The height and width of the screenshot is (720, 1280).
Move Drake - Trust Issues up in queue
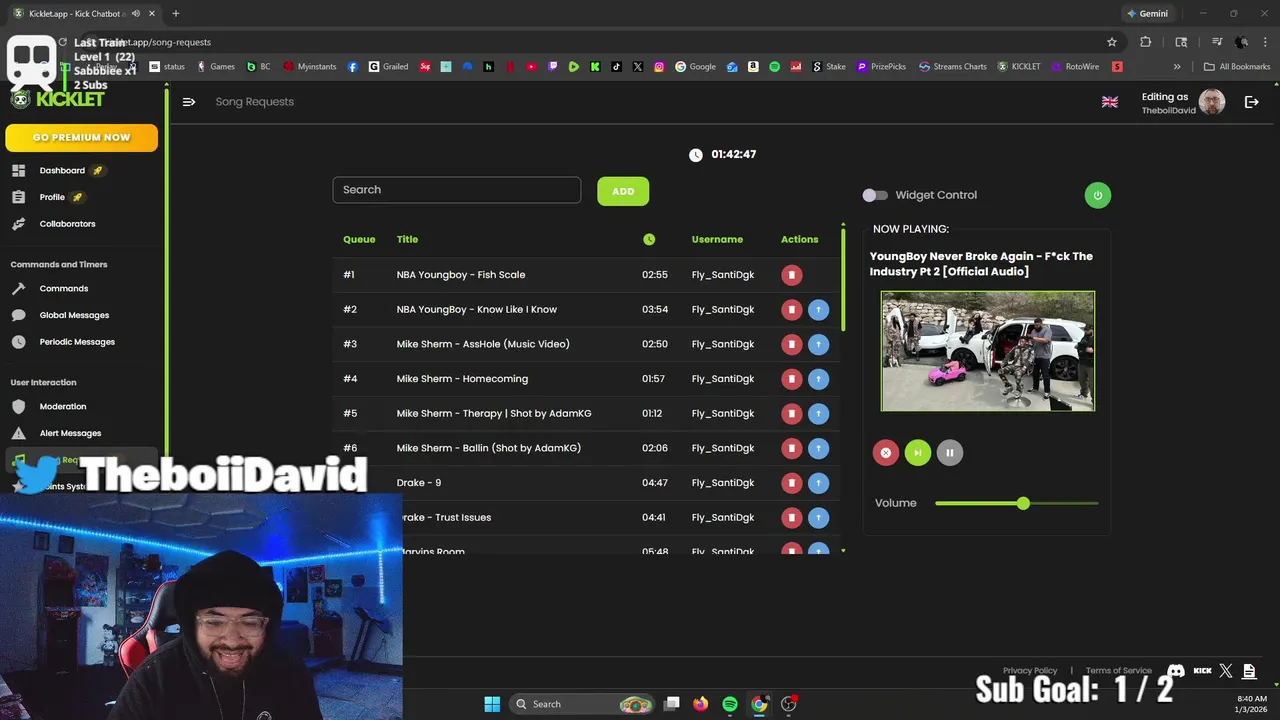point(818,517)
